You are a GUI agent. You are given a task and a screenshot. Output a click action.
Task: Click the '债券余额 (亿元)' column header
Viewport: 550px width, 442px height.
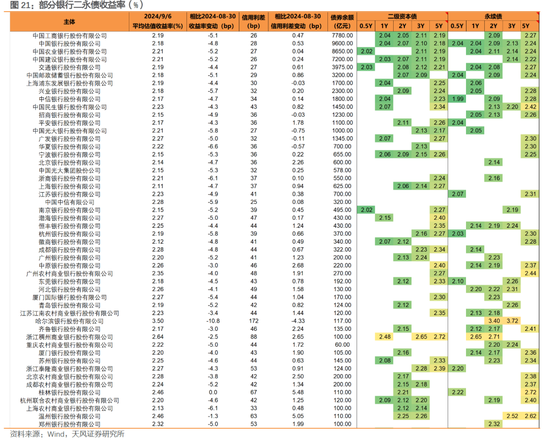pyautogui.click(x=342, y=21)
